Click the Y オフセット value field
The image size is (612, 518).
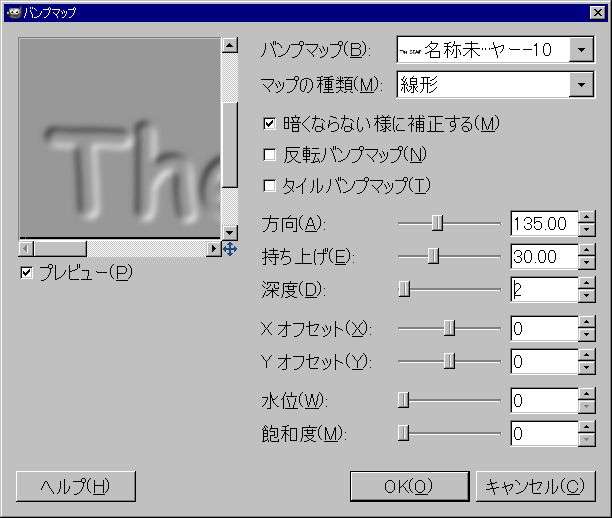tap(544, 361)
